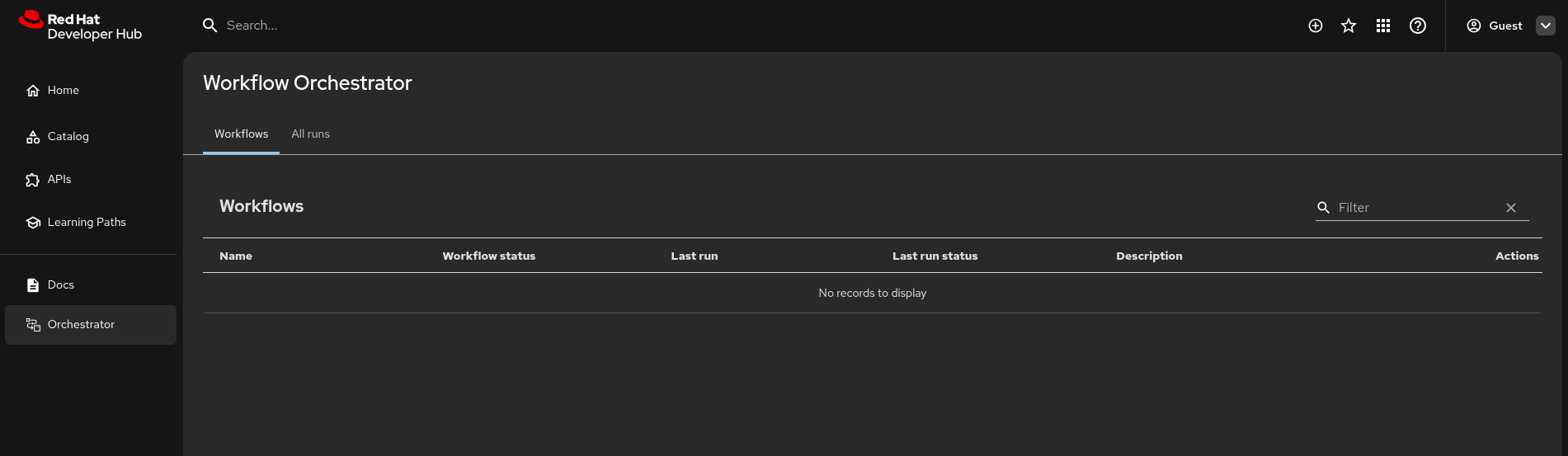Viewport: 1568px width, 456px height.
Task: Sort by the Name column header
Action: pyautogui.click(x=236, y=256)
